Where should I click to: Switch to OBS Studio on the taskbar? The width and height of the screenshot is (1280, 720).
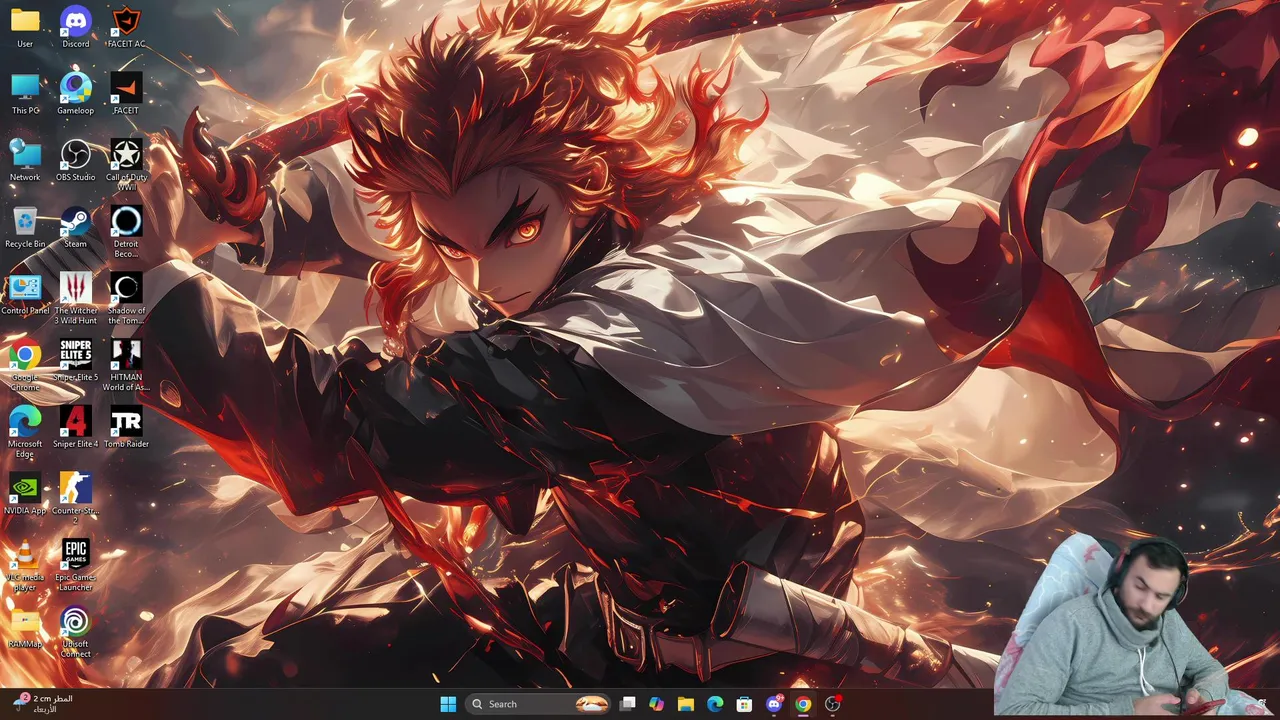click(832, 704)
